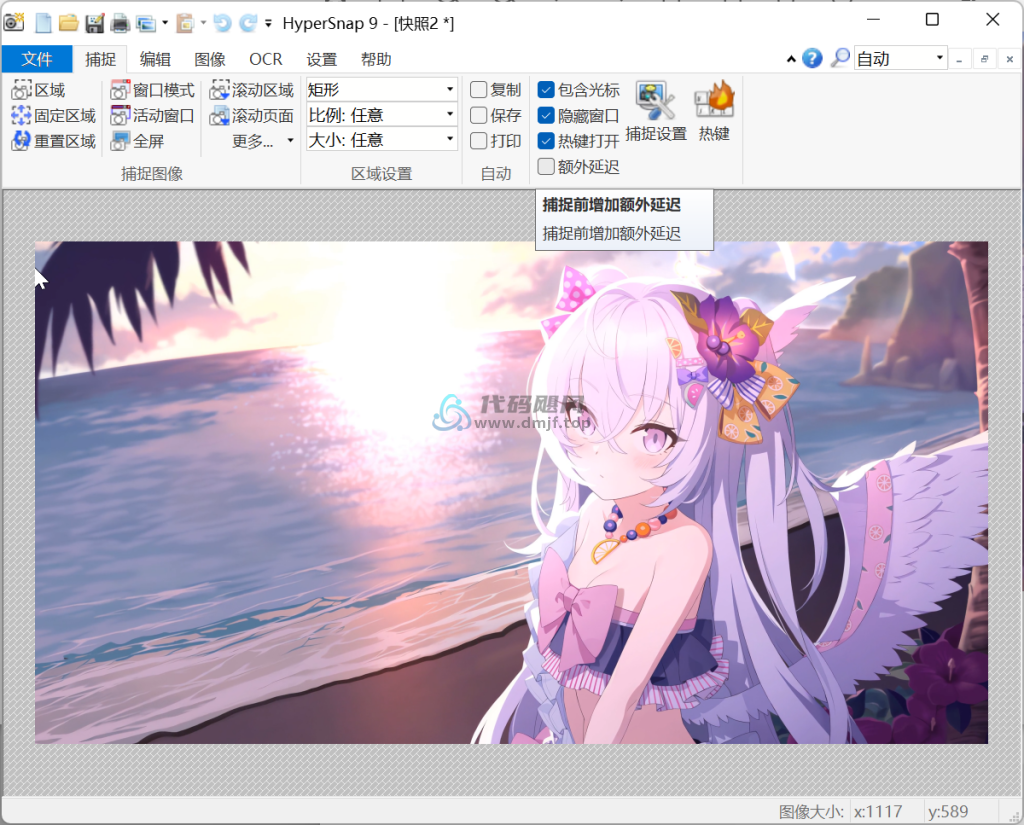Click the magnifier zoom icon
Screen dimensions: 1024x825
click(x=840, y=58)
